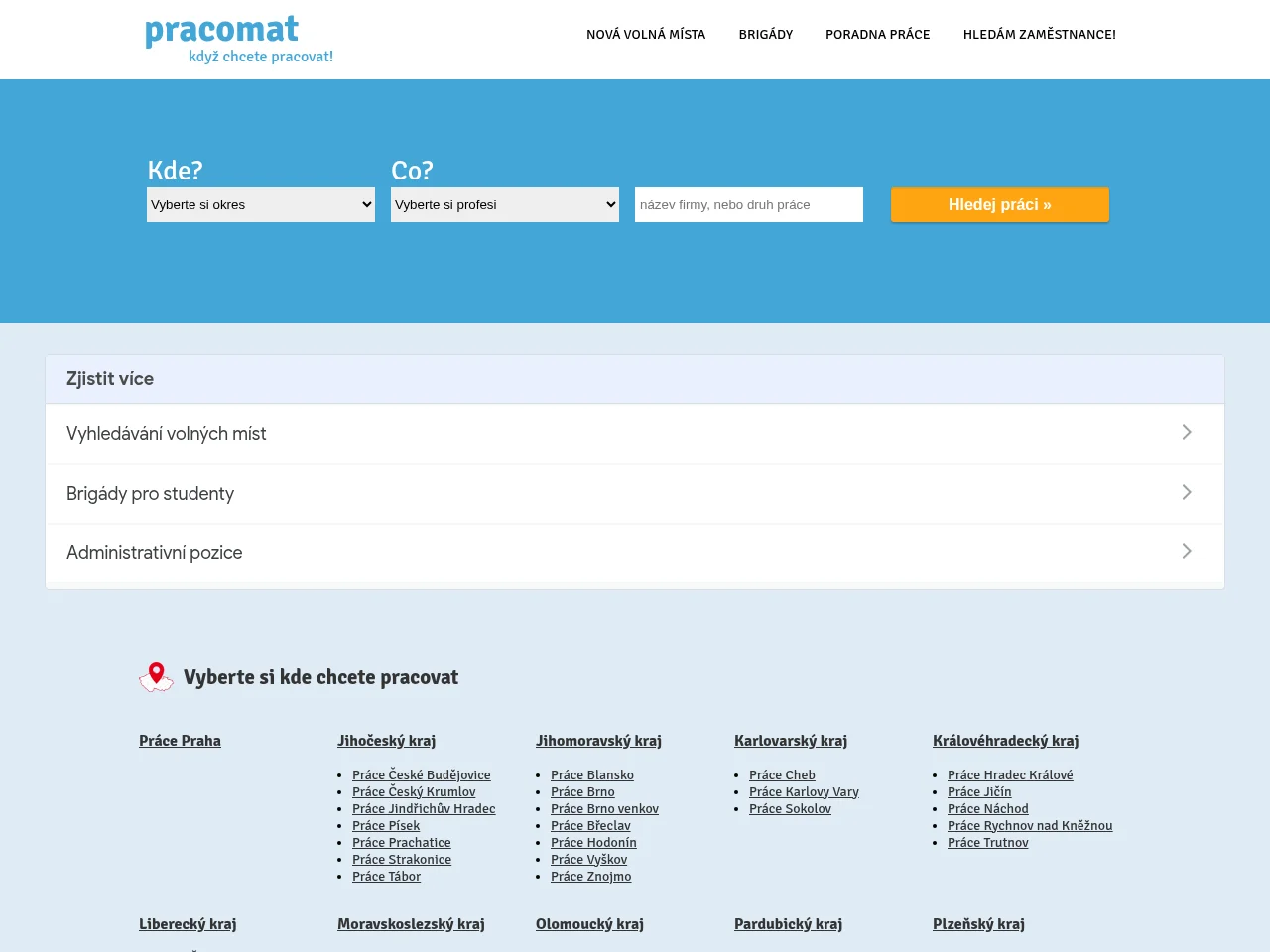Open the Práce Blansko link
This screenshot has width=1270, height=952.
[x=592, y=775]
